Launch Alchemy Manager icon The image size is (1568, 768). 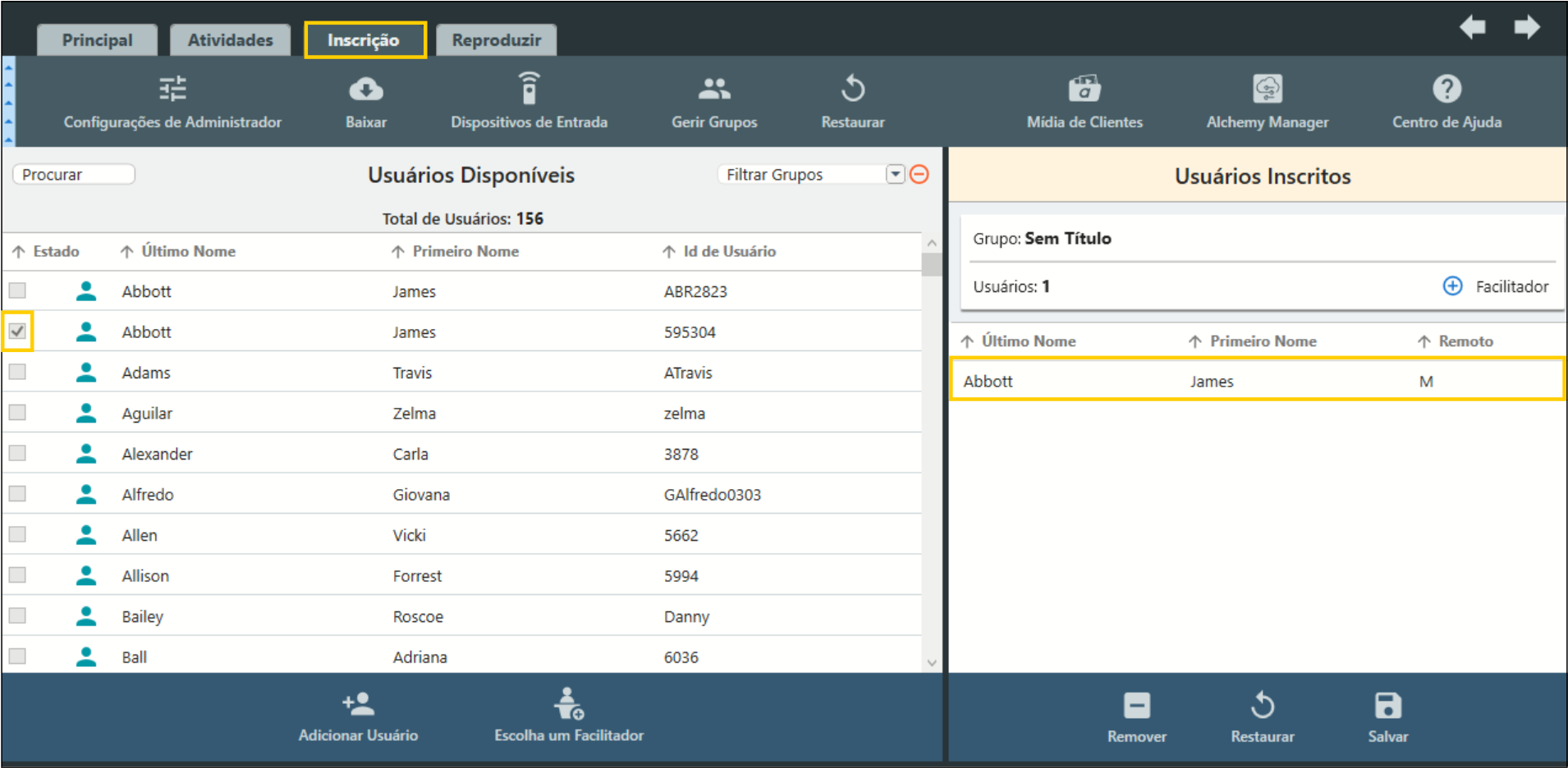pos(1267,89)
